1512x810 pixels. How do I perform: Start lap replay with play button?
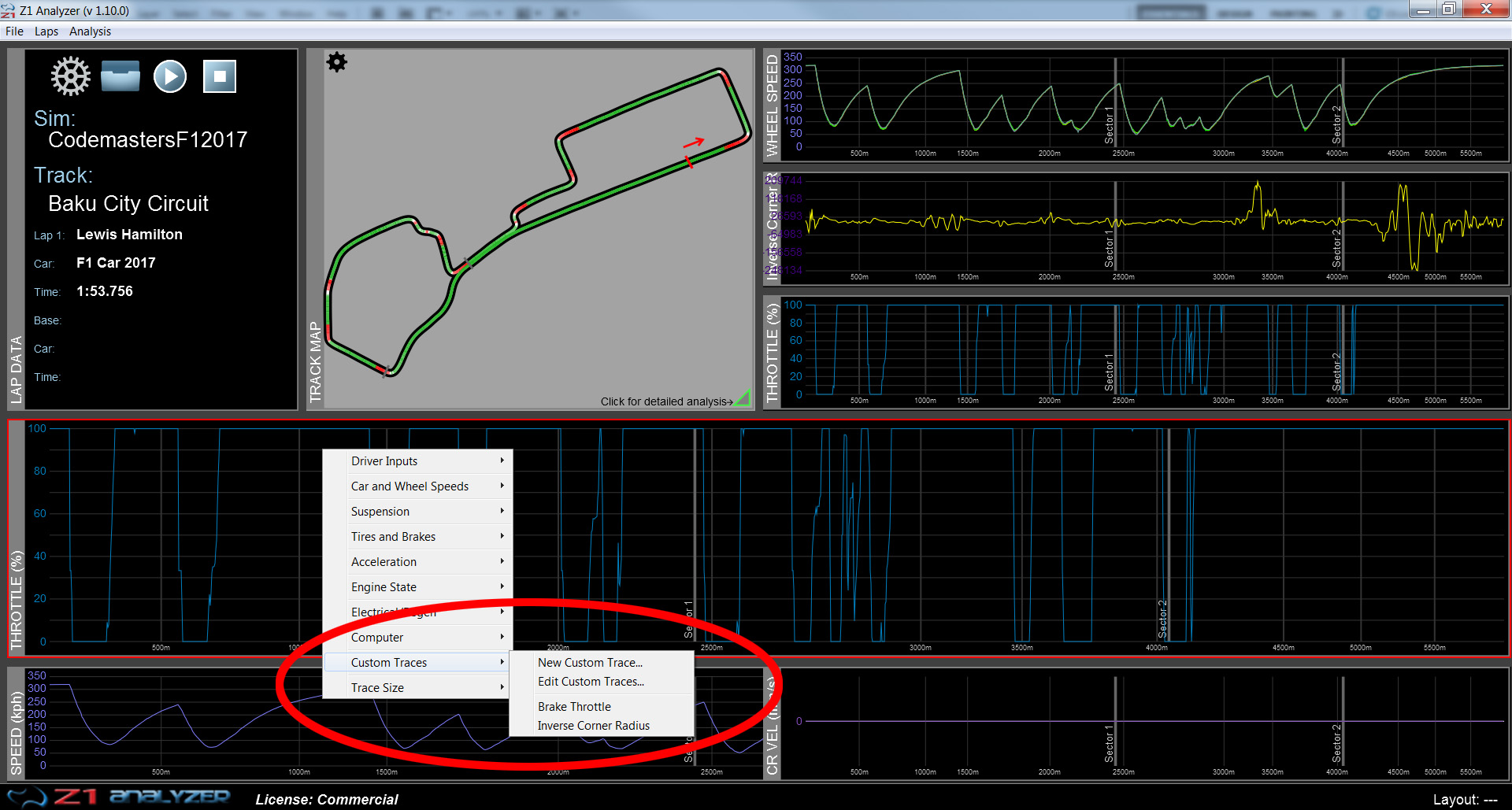pyautogui.click(x=170, y=76)
